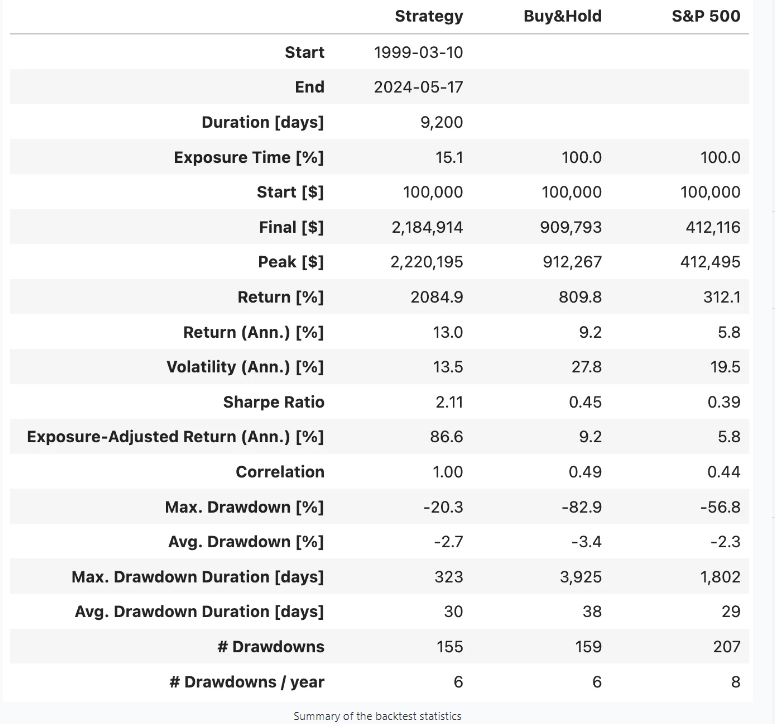Image resolution: width=775 pixels, height=724 pixels.
Task: Click the Sharpe Ratio row label
Action: point(274,402)
